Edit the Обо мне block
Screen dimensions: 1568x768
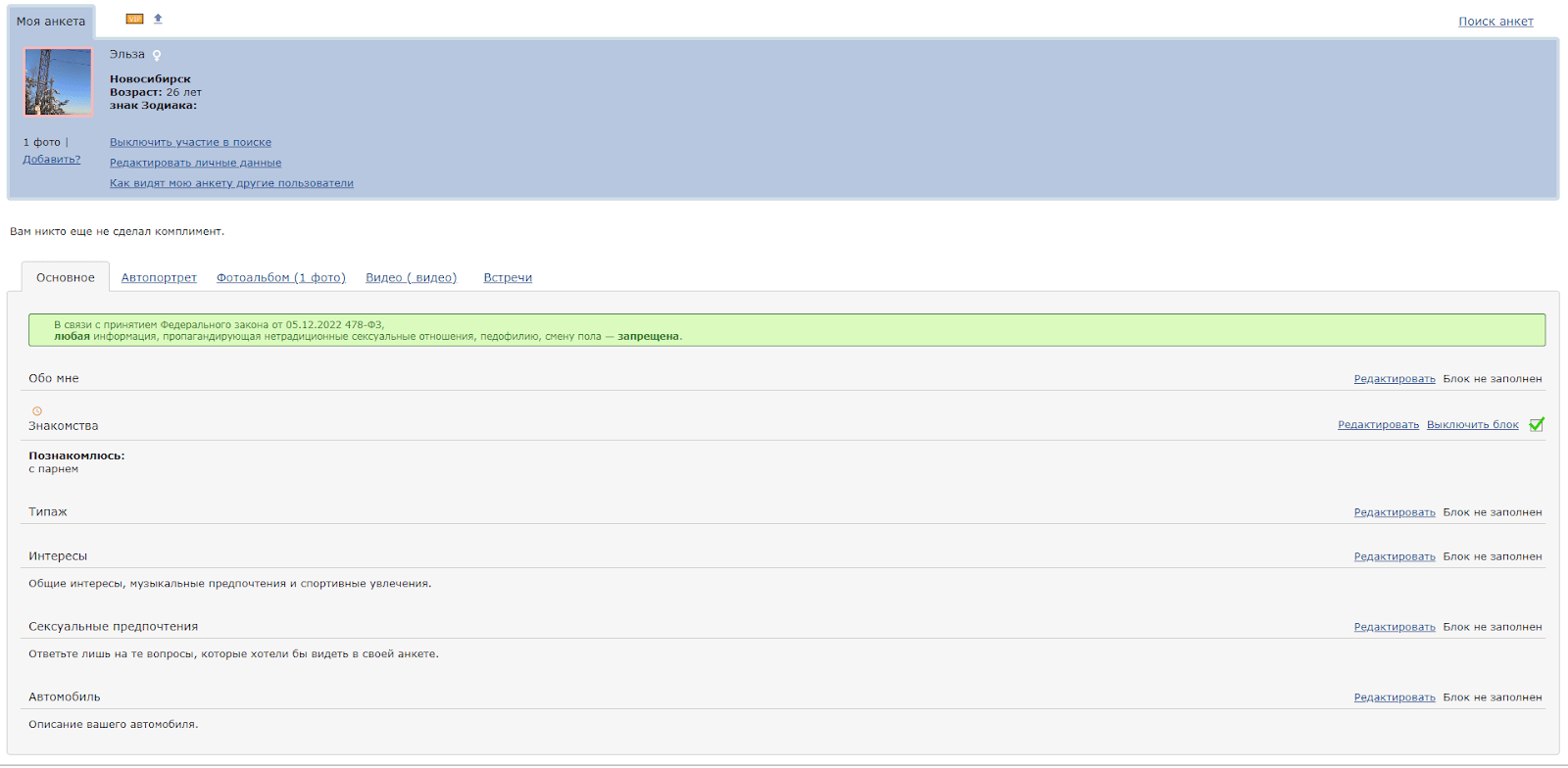(1394, 379)
